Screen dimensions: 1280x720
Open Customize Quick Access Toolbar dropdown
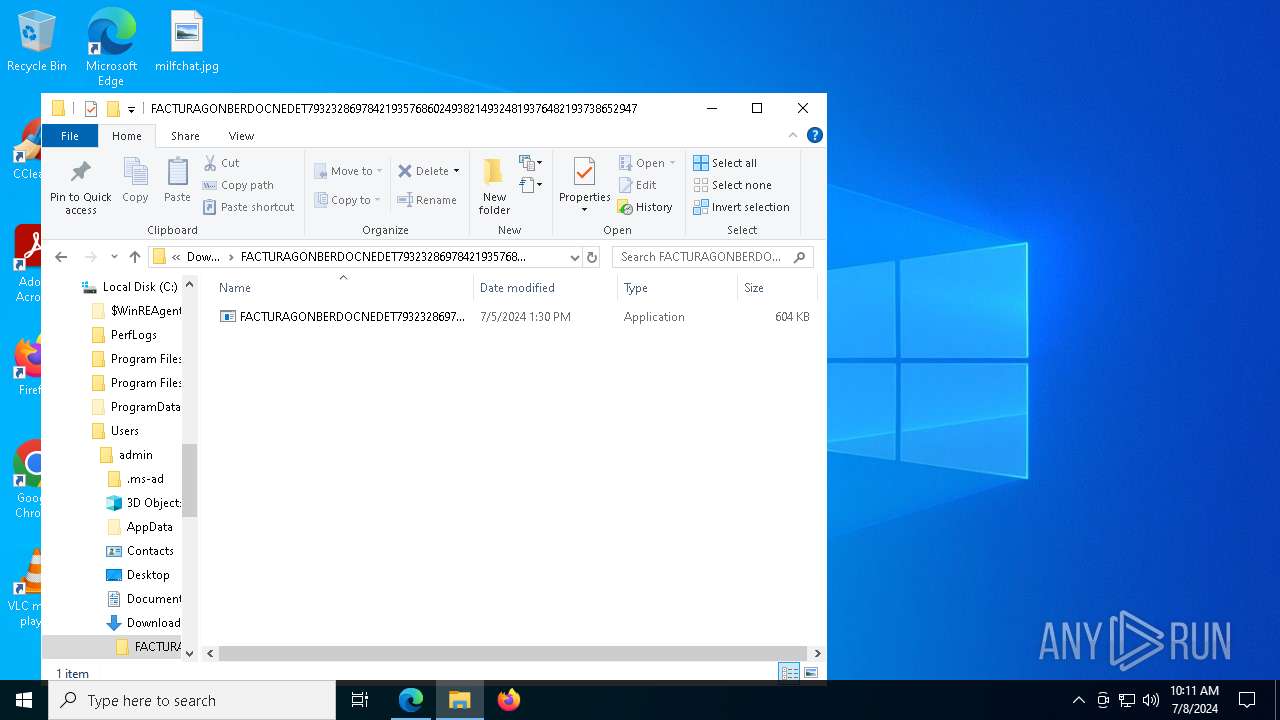131,109
